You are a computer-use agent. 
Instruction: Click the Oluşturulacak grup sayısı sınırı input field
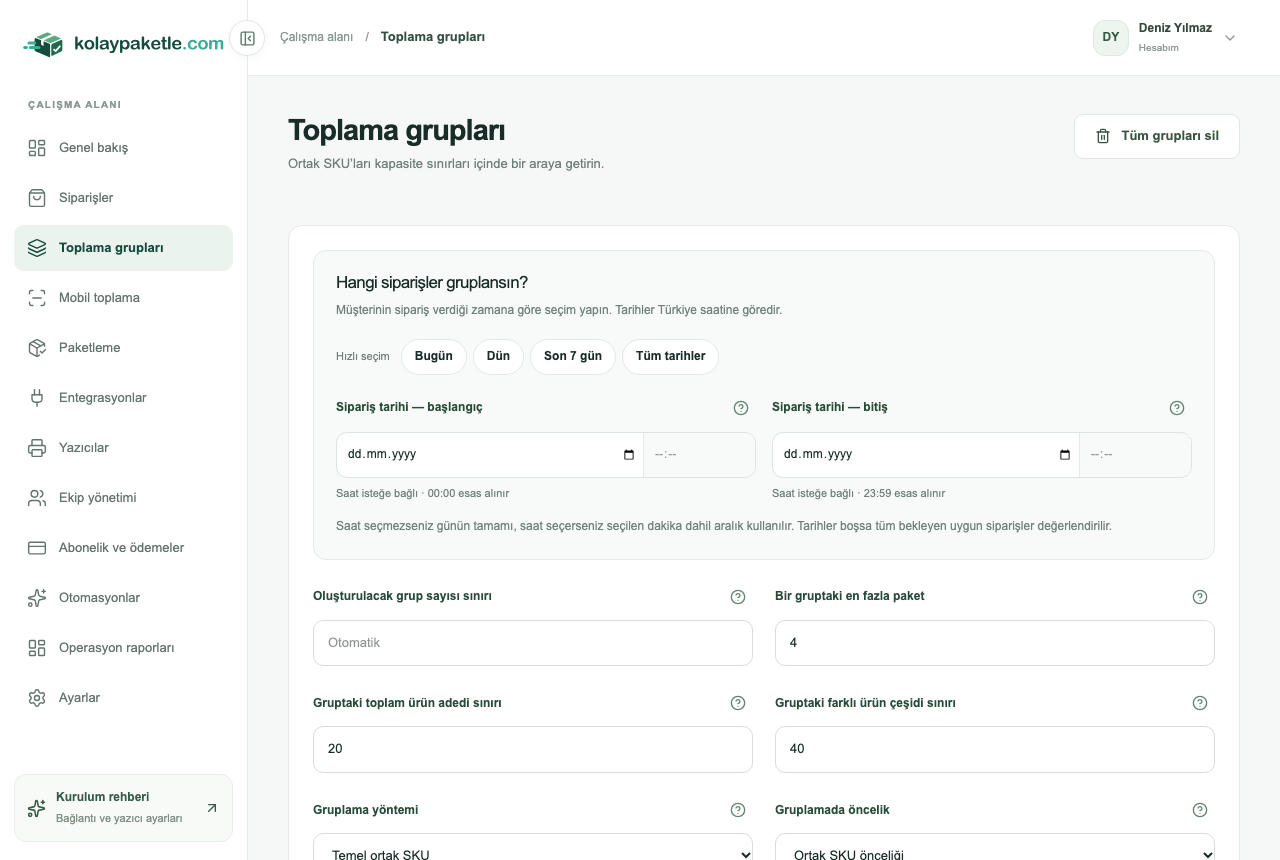(533, 643)
